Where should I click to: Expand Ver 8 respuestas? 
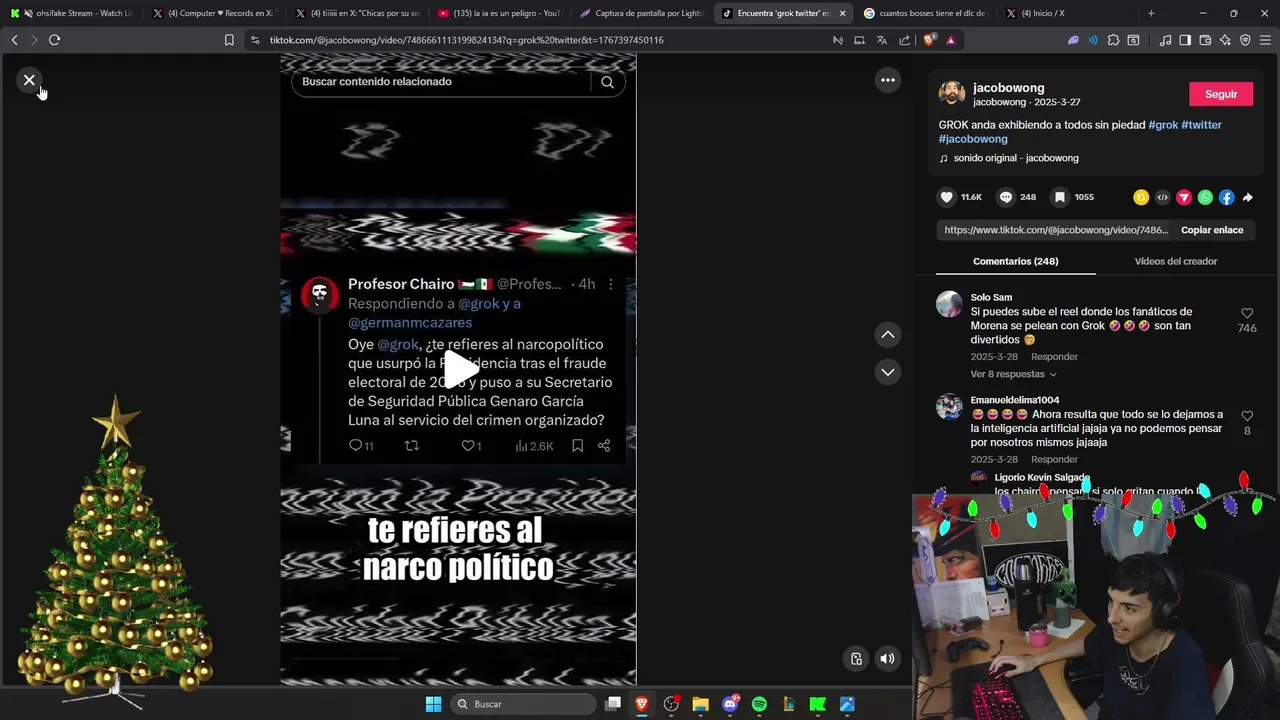[x=1013, y=374]
